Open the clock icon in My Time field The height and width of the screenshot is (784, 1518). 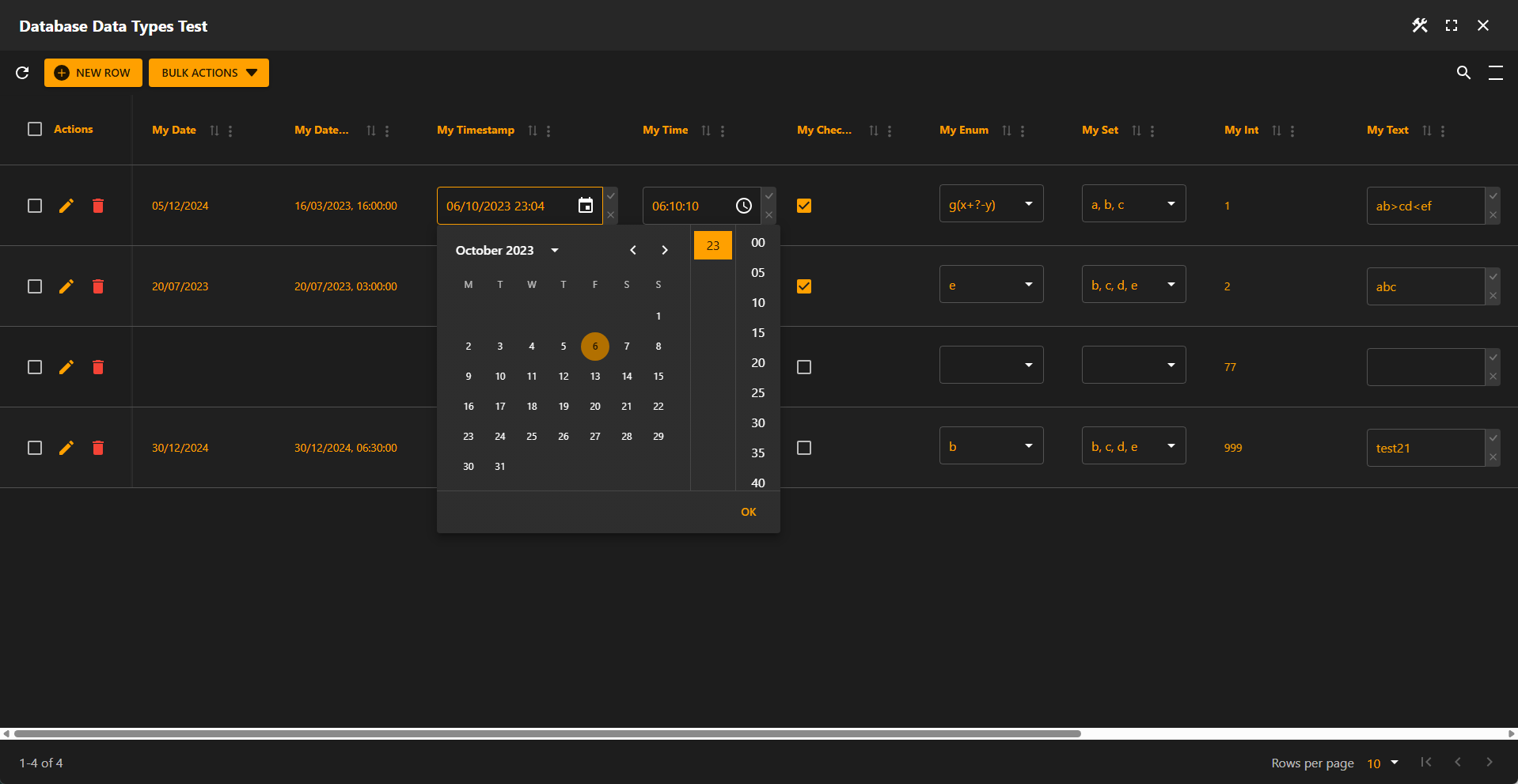pyautogui.click(x=744, y=206)
